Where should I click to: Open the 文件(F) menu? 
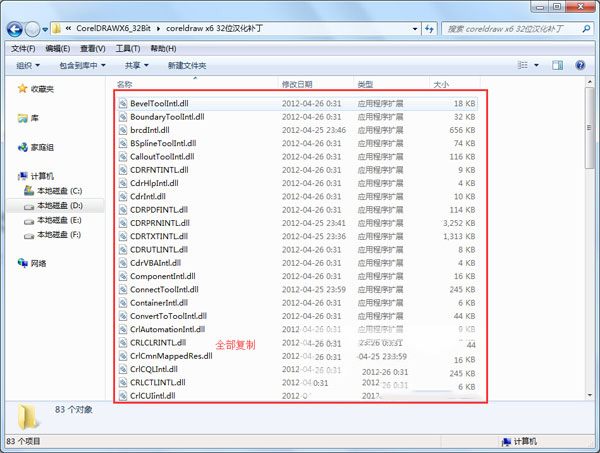(23, 49)
